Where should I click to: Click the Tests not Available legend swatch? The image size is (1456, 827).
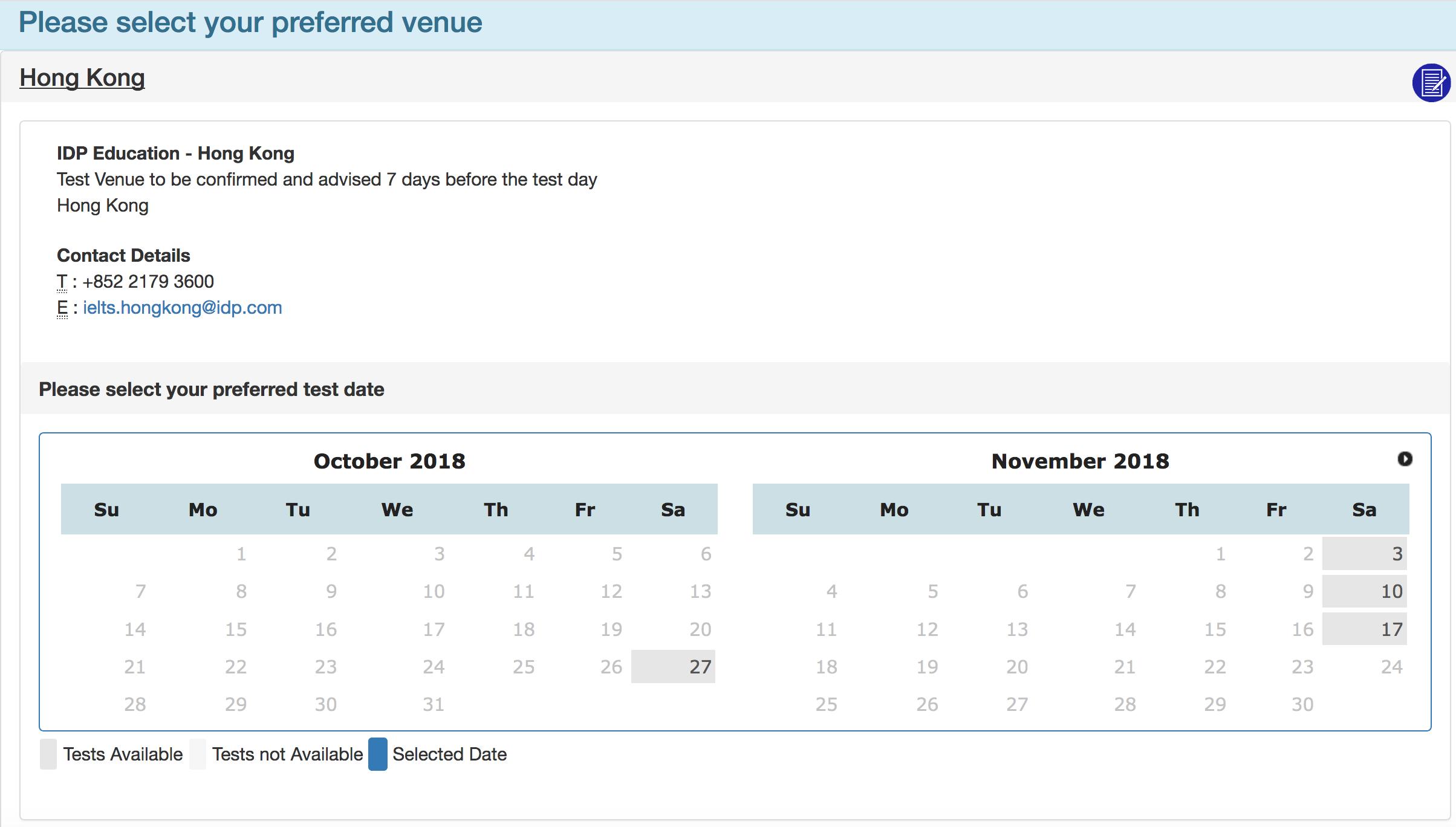(198, 754)
